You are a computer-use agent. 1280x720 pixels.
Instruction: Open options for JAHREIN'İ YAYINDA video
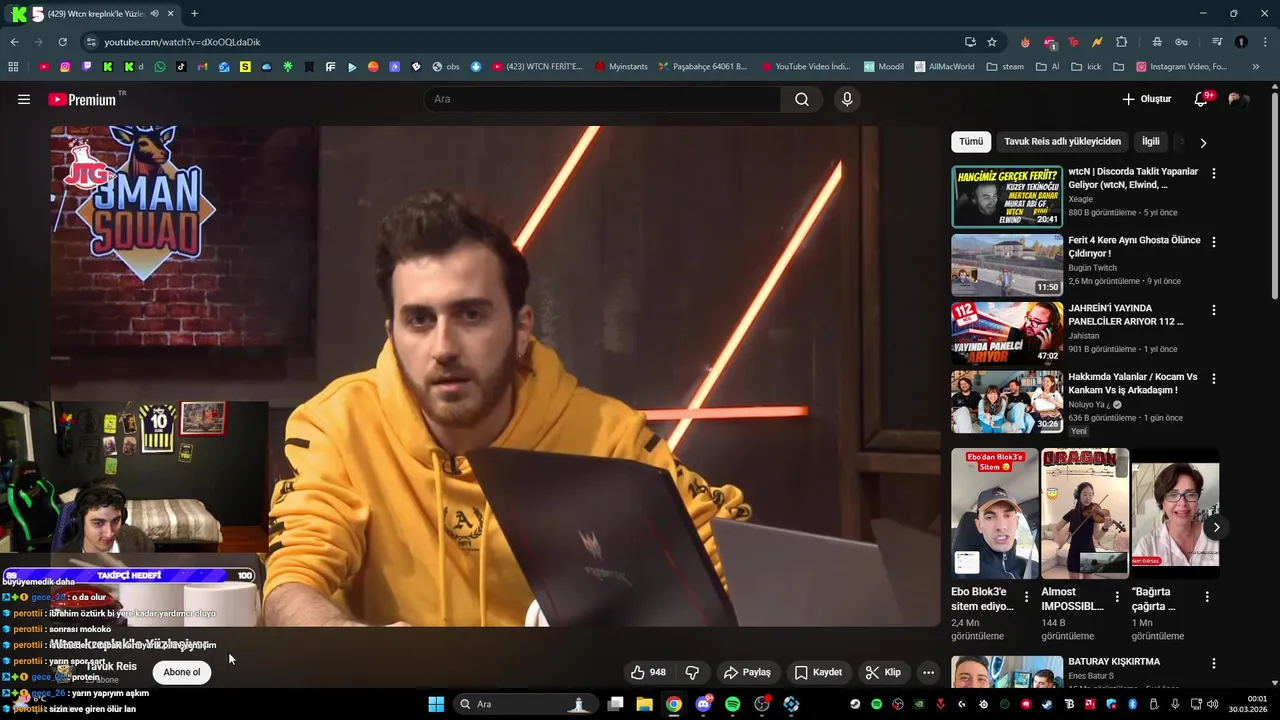[x=1214, y=310]
